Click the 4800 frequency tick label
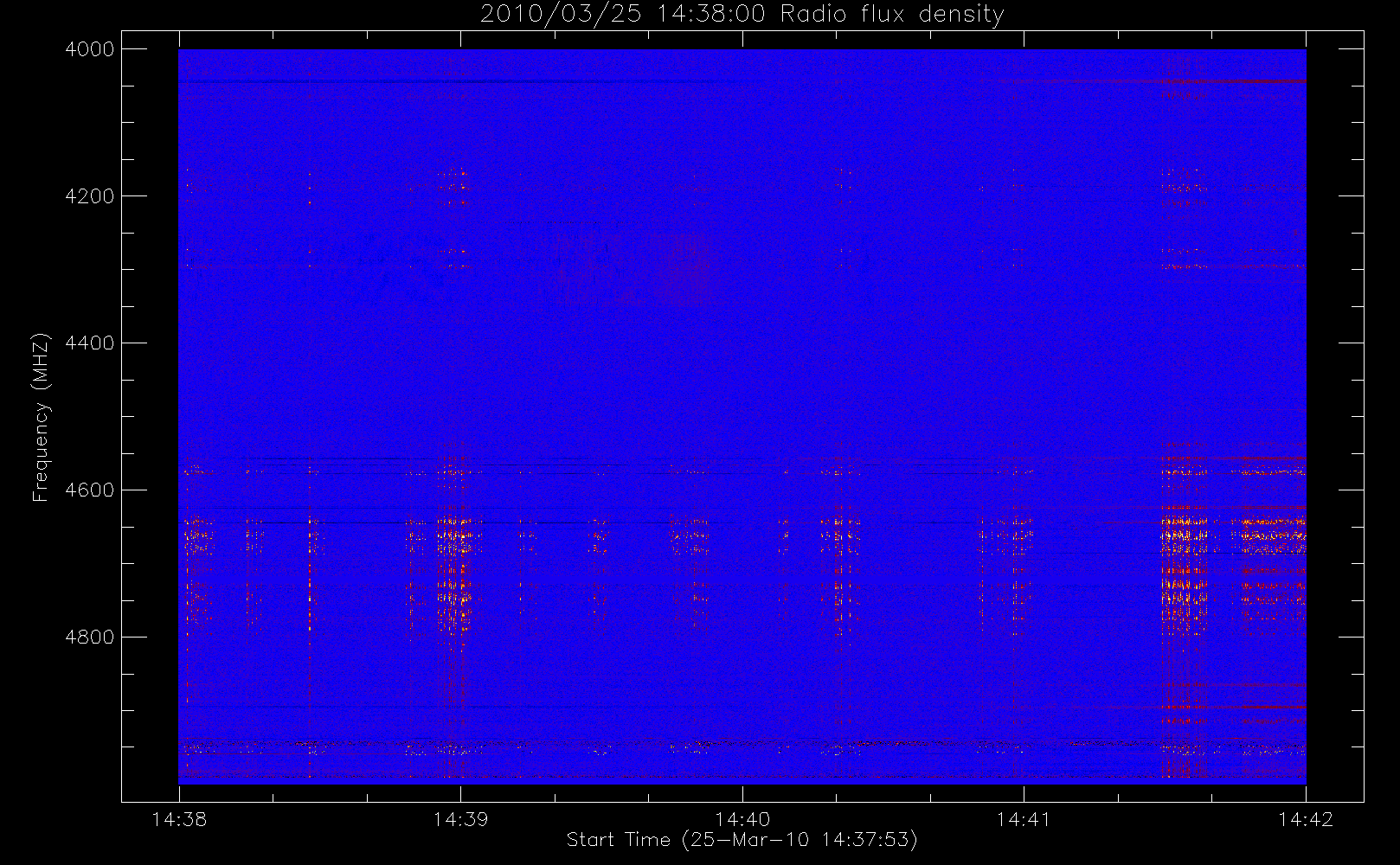Image resolution: width=1400 pixels, height=865 pixels. tap(90, 638)
